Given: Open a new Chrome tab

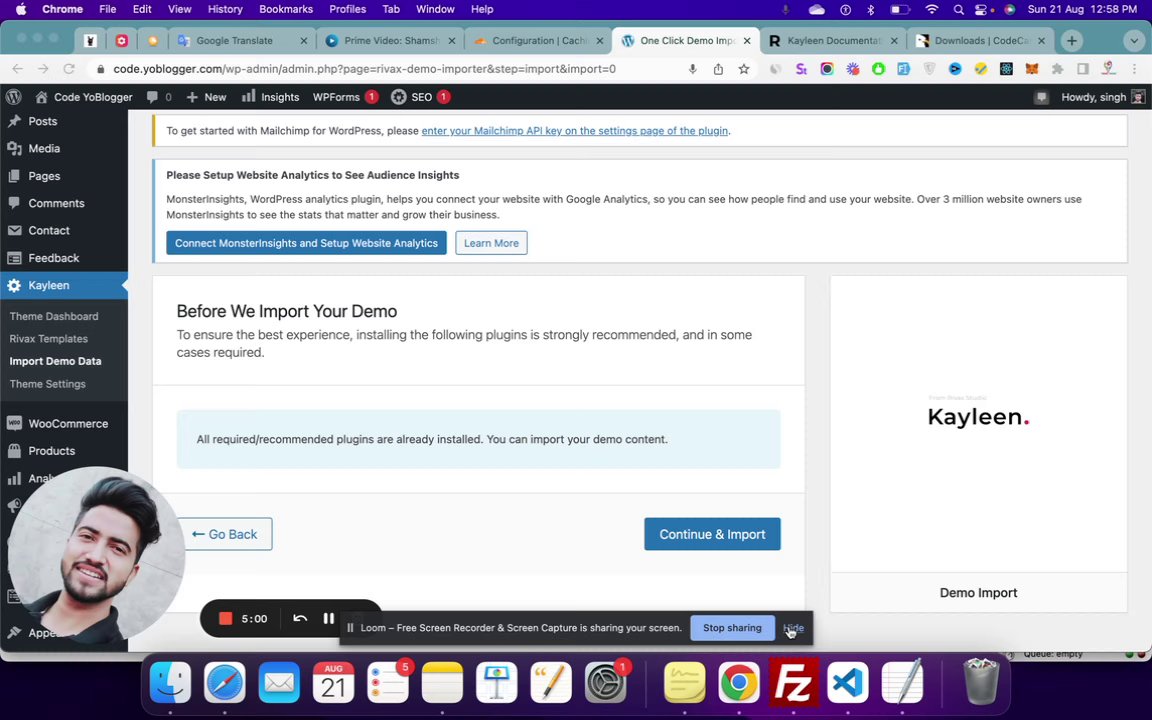Looking at the screenshot, I should pos(1072,41).
